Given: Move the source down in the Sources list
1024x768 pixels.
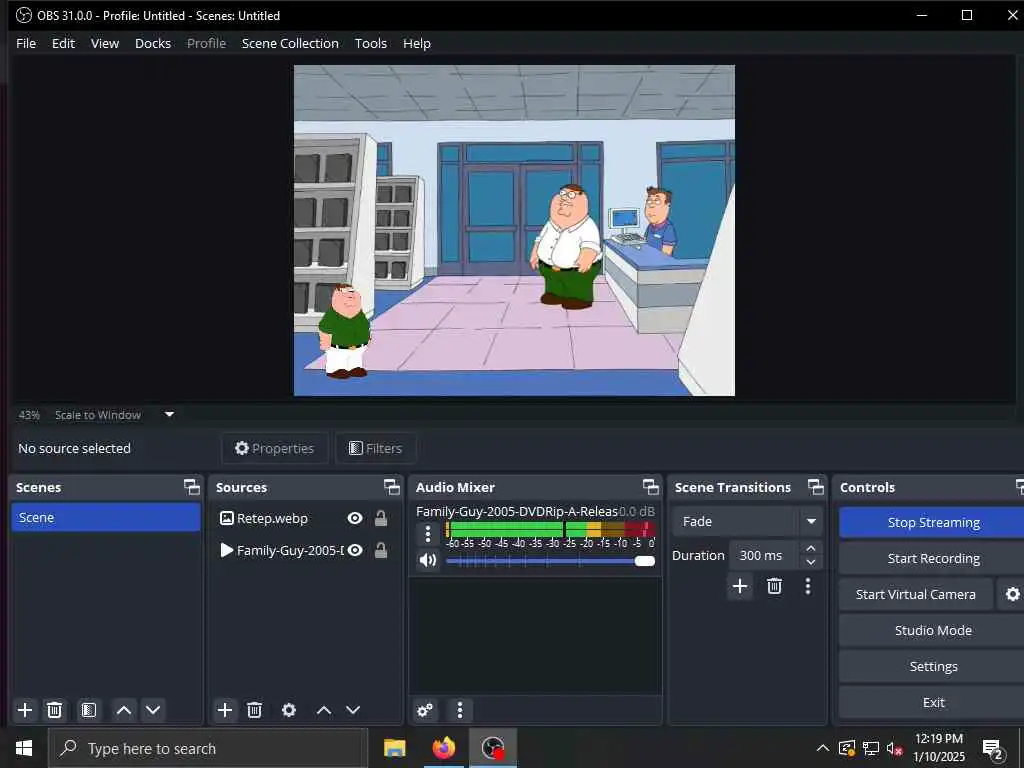Looking at the screenshot, I should click(x=353, y=710).
